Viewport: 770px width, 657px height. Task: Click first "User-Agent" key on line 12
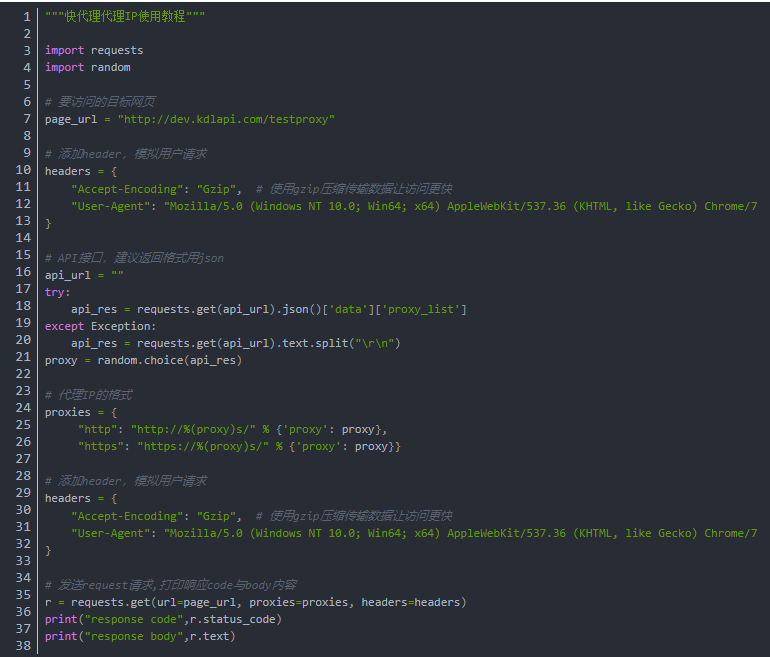tap(110, 206)
